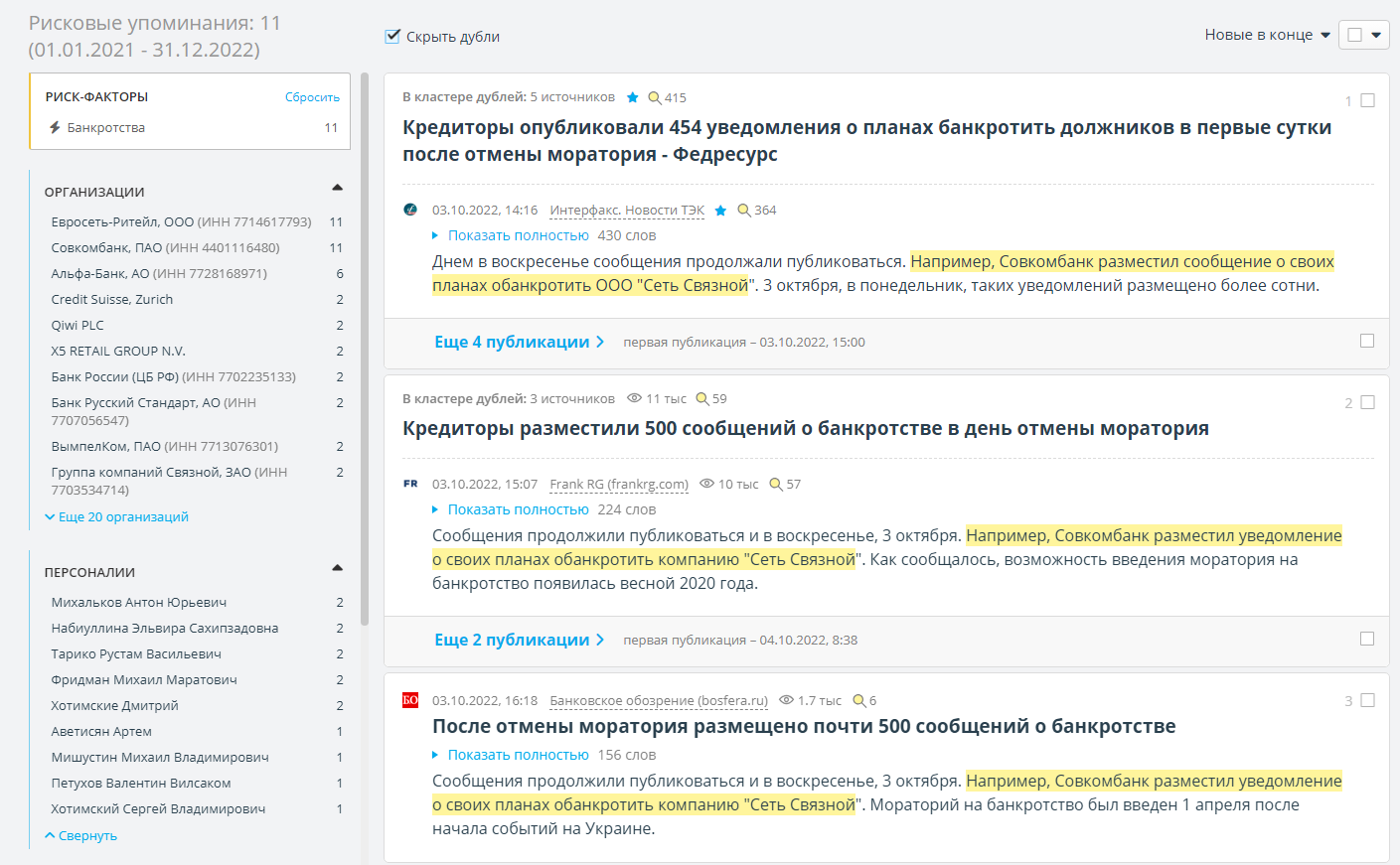Screen dimensions: 1400x865
Task: Click the magnifier icon next to 415
Action: pyautogui.click(x=654, y=97)
